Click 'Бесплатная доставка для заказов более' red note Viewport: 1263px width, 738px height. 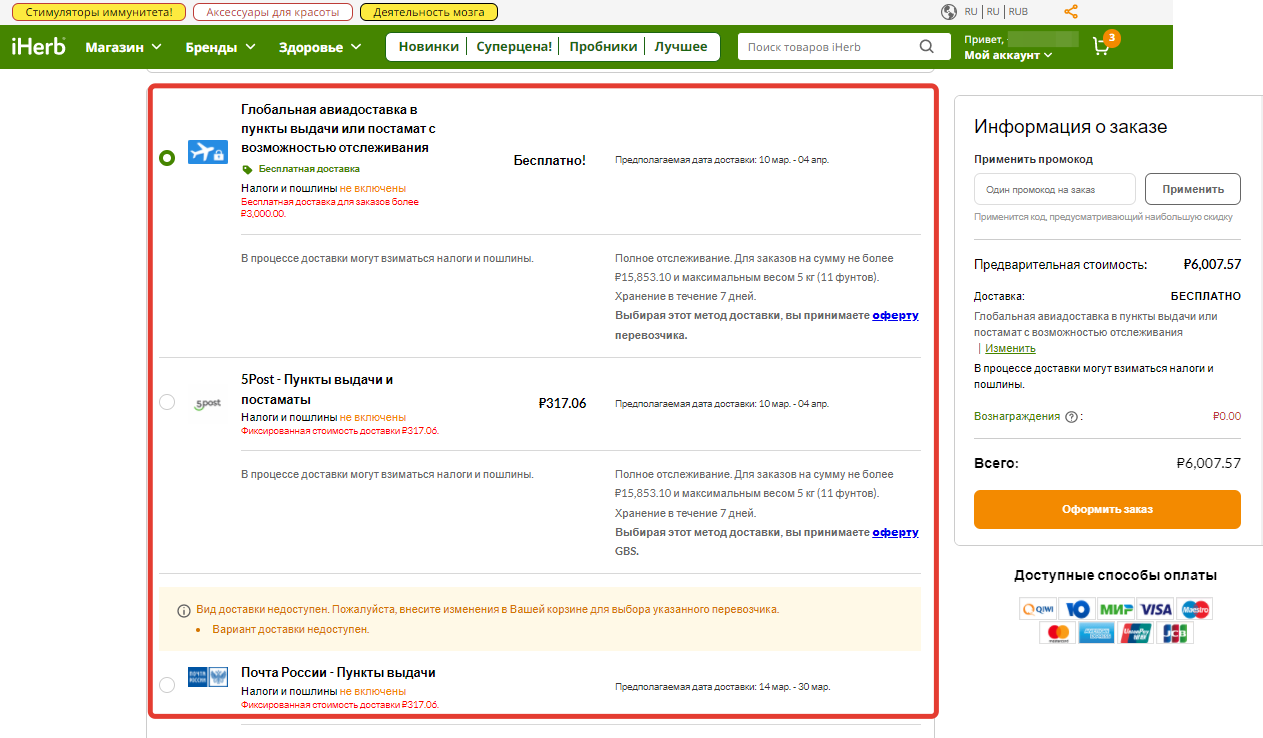pyautogui.click(x=330, y=207)
